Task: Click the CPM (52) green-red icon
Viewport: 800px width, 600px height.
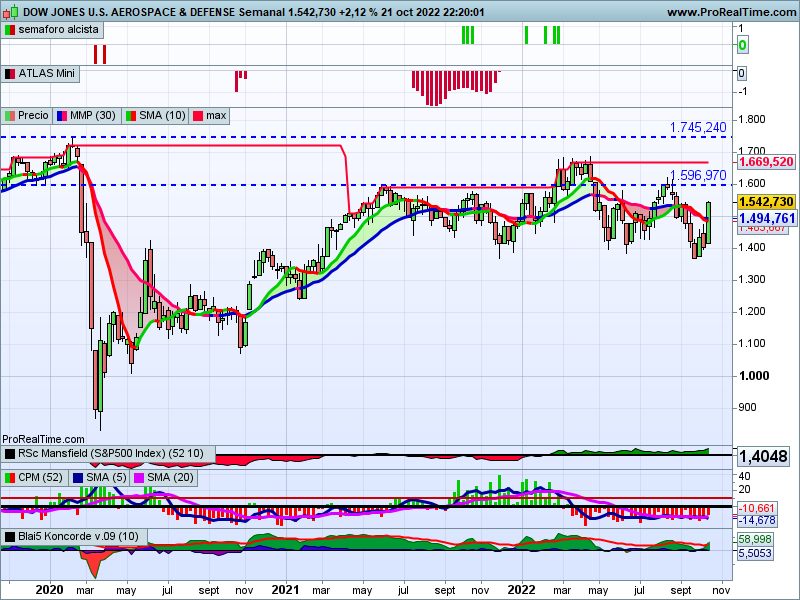Action: click(10, 478)
